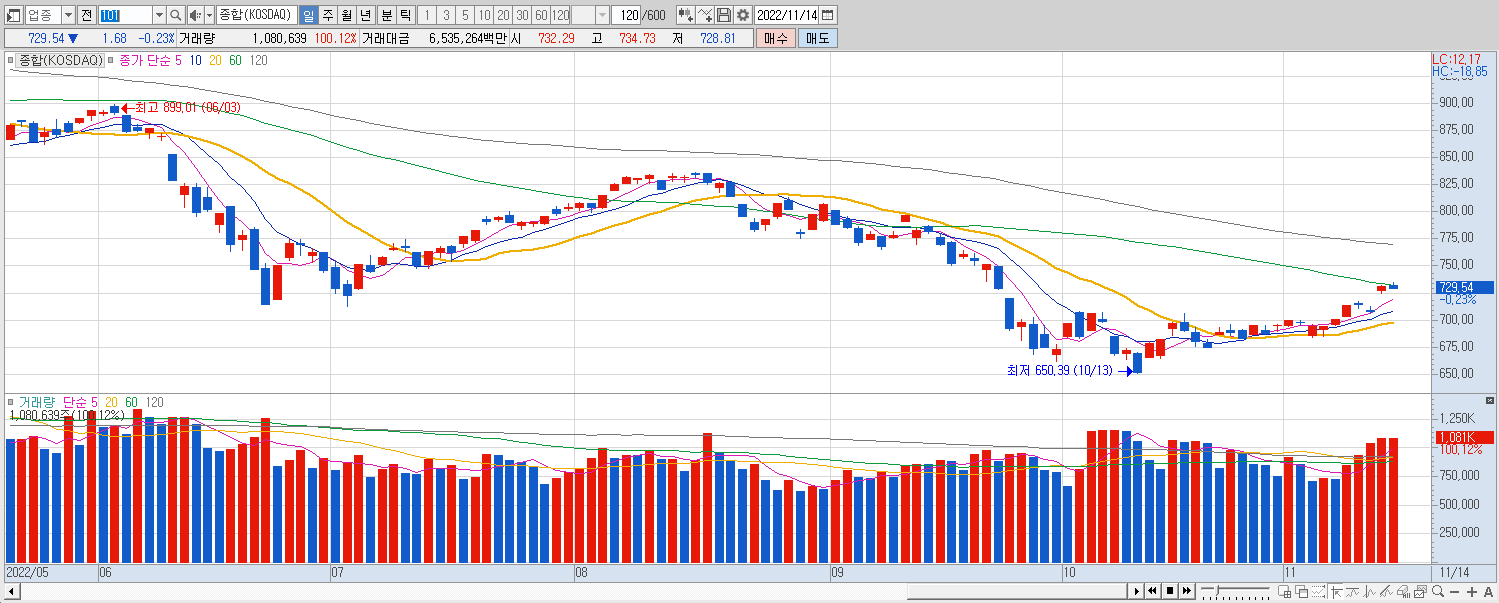
Task: Switch to the 주 (weekly) period
Action: click(327, 15)
